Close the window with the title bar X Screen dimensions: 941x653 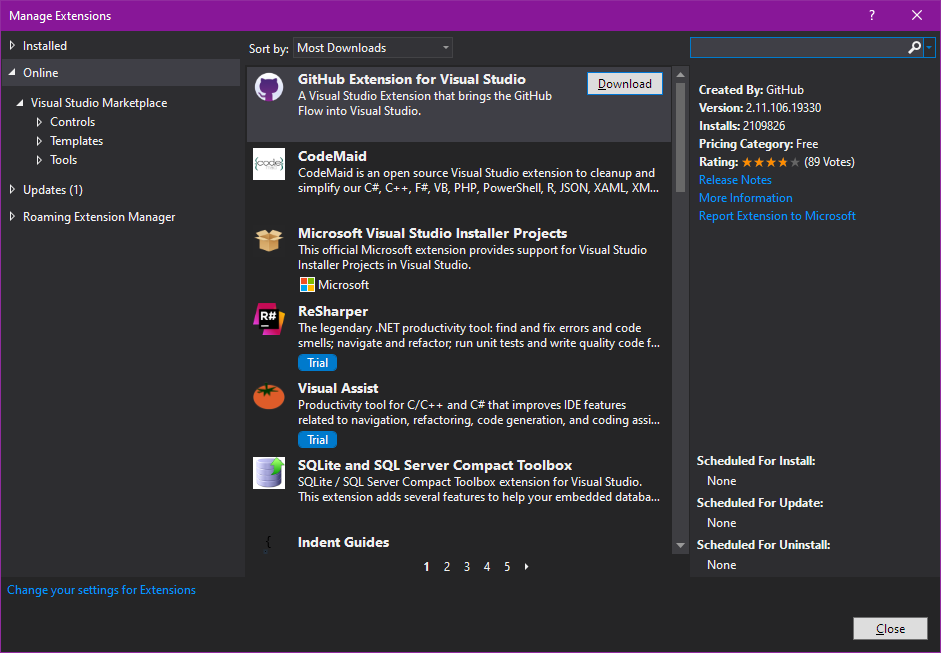click(917, 16)
